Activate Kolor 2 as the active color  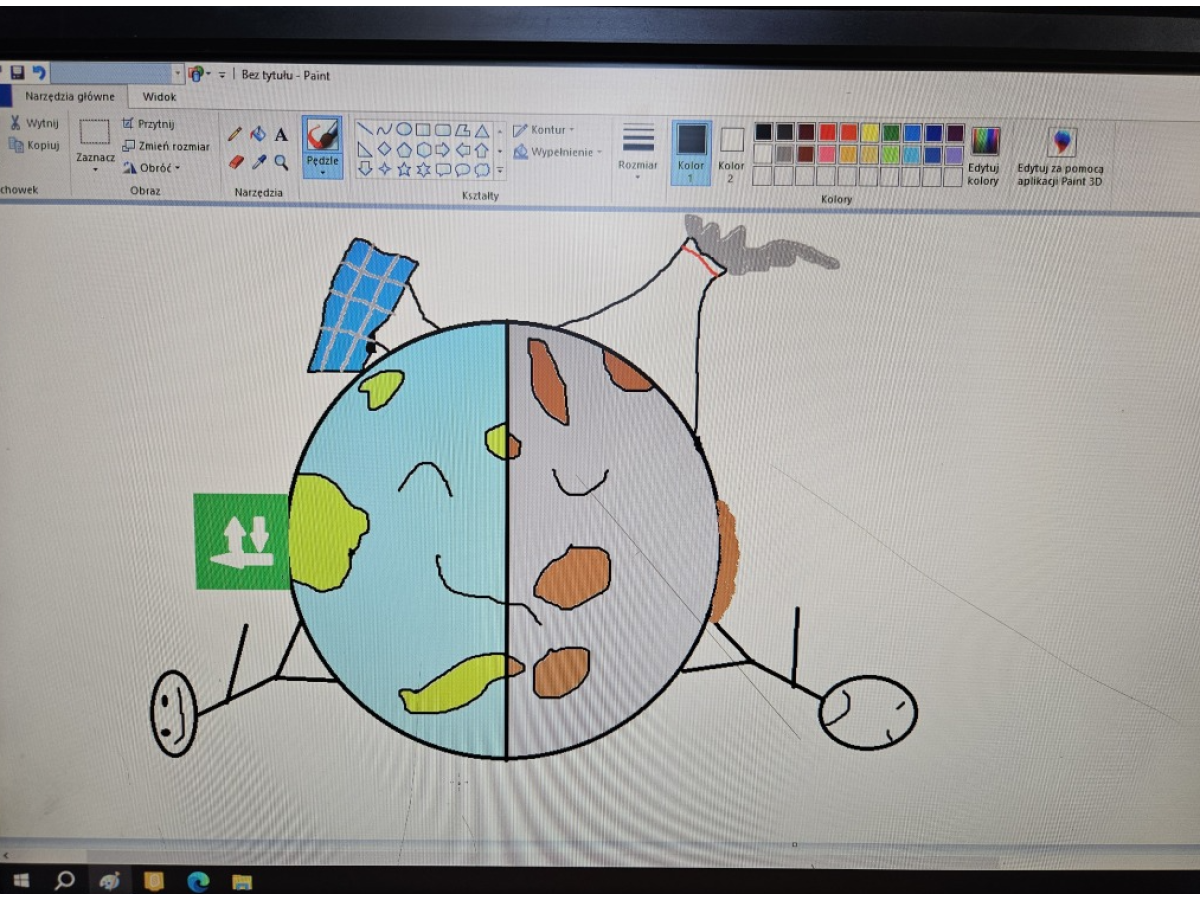(732, 150)
